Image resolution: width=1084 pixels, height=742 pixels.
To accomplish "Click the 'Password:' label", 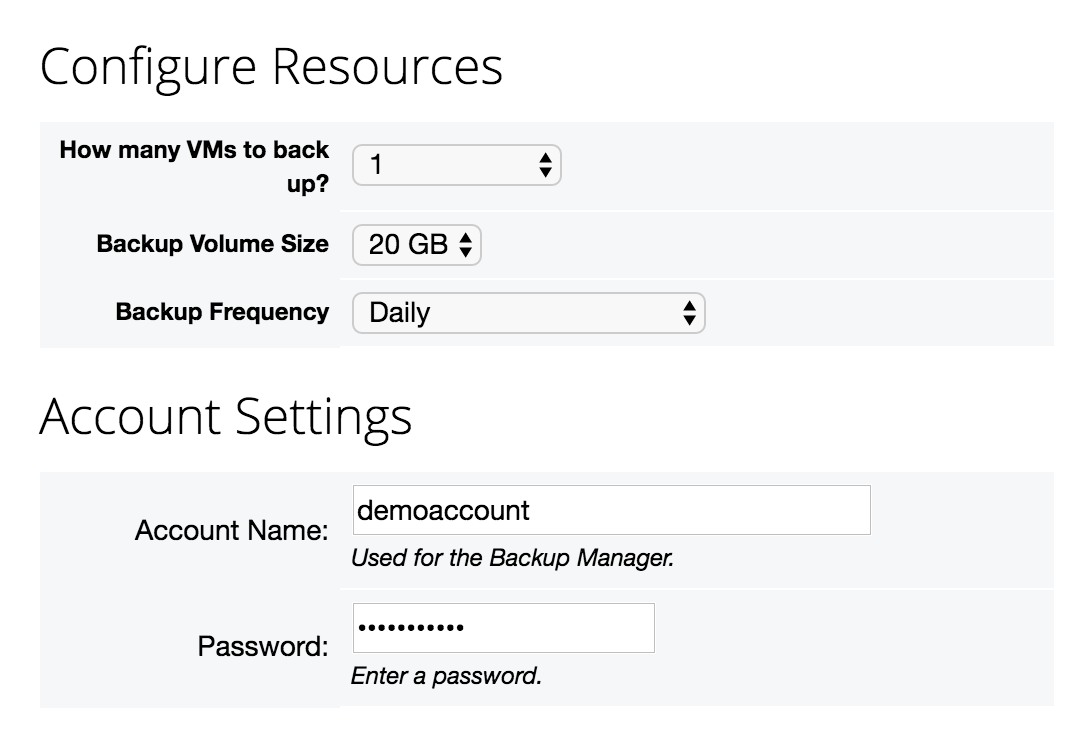I will pos(263,647).
